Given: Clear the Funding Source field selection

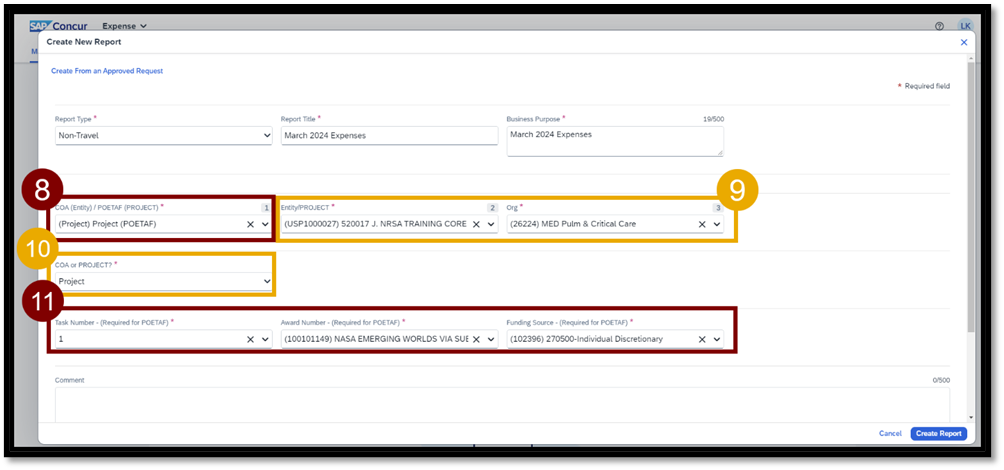Looking at the screenshot, I should [702, 339].
